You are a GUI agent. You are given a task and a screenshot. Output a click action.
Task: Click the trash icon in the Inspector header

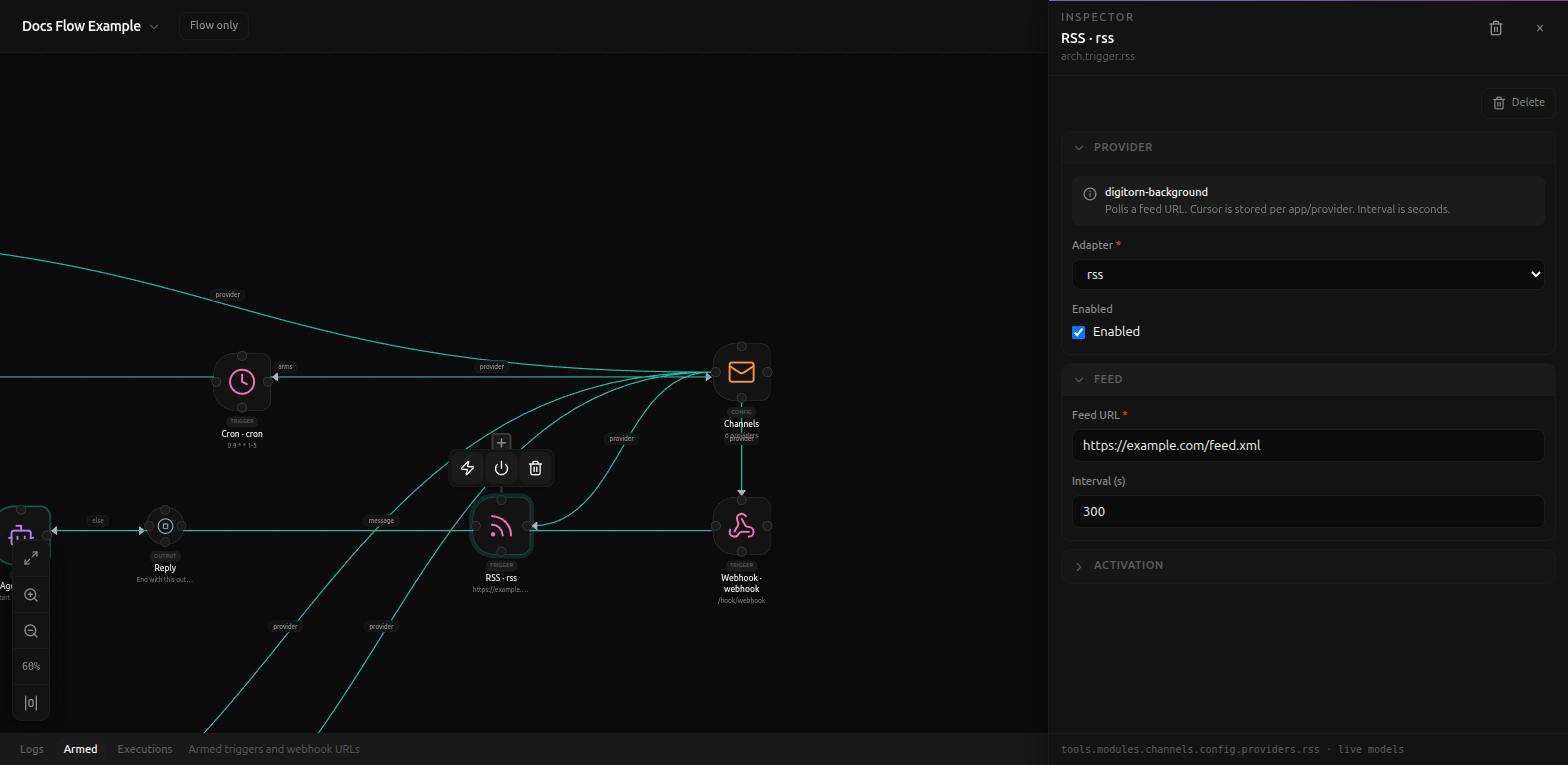1496,28
